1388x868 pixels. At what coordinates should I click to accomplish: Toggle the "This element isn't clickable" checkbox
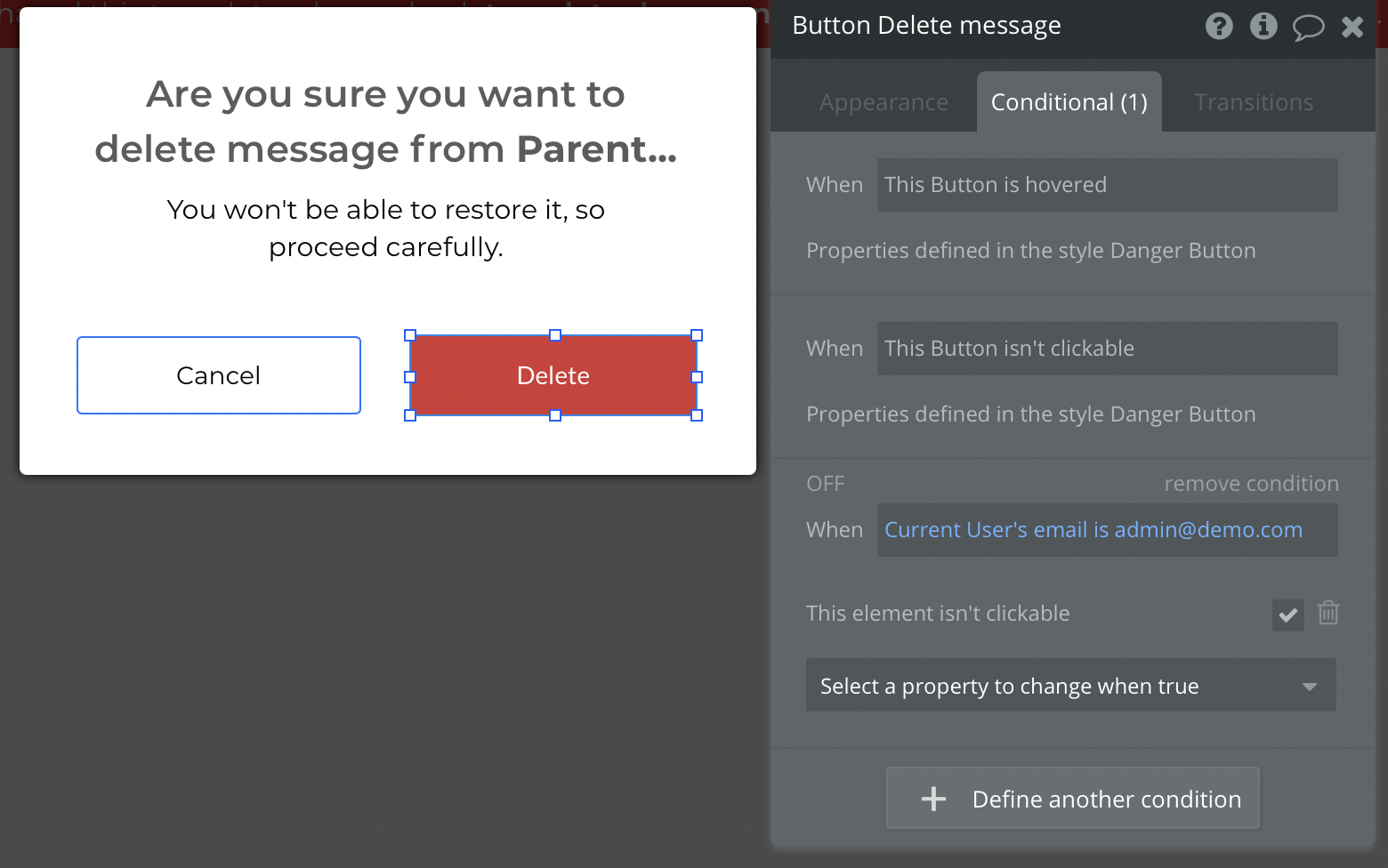(x=1287, y=615)
